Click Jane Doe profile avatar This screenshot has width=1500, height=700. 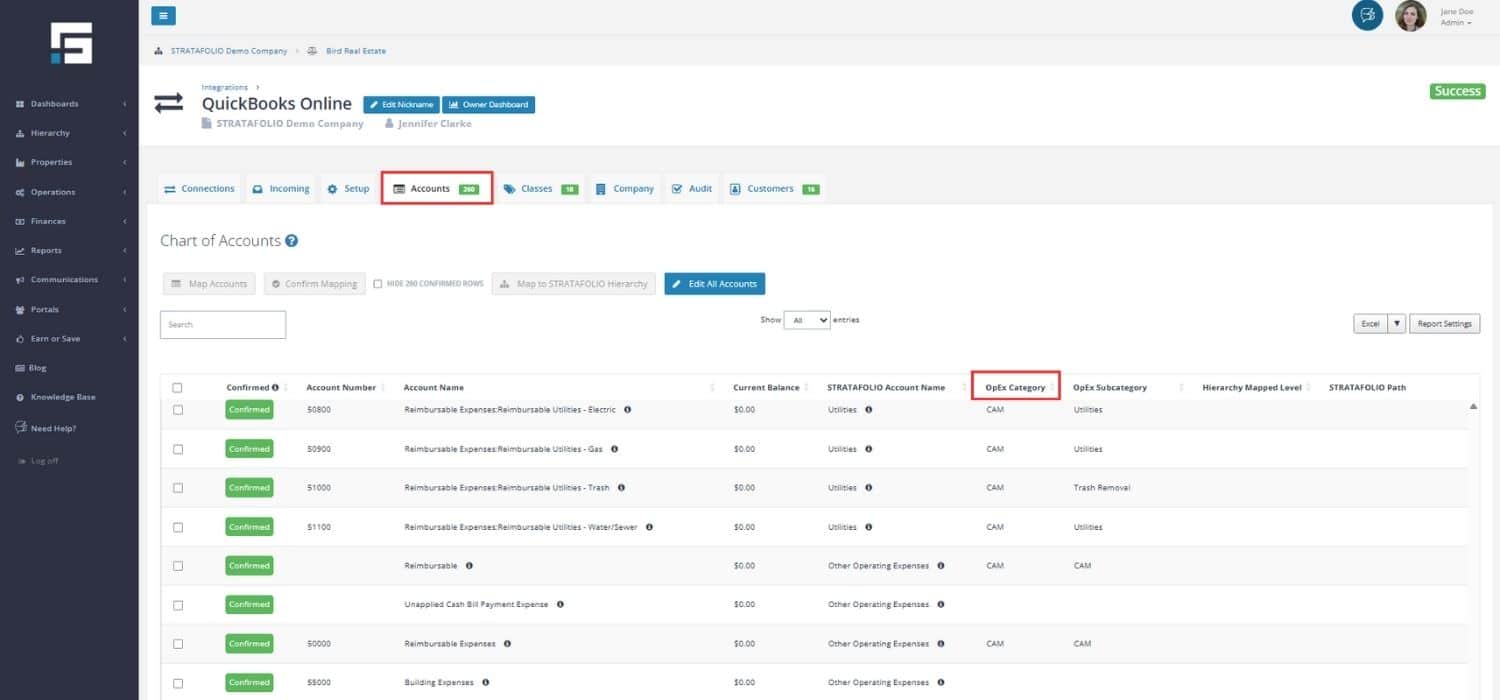(x=1411, y=16)
